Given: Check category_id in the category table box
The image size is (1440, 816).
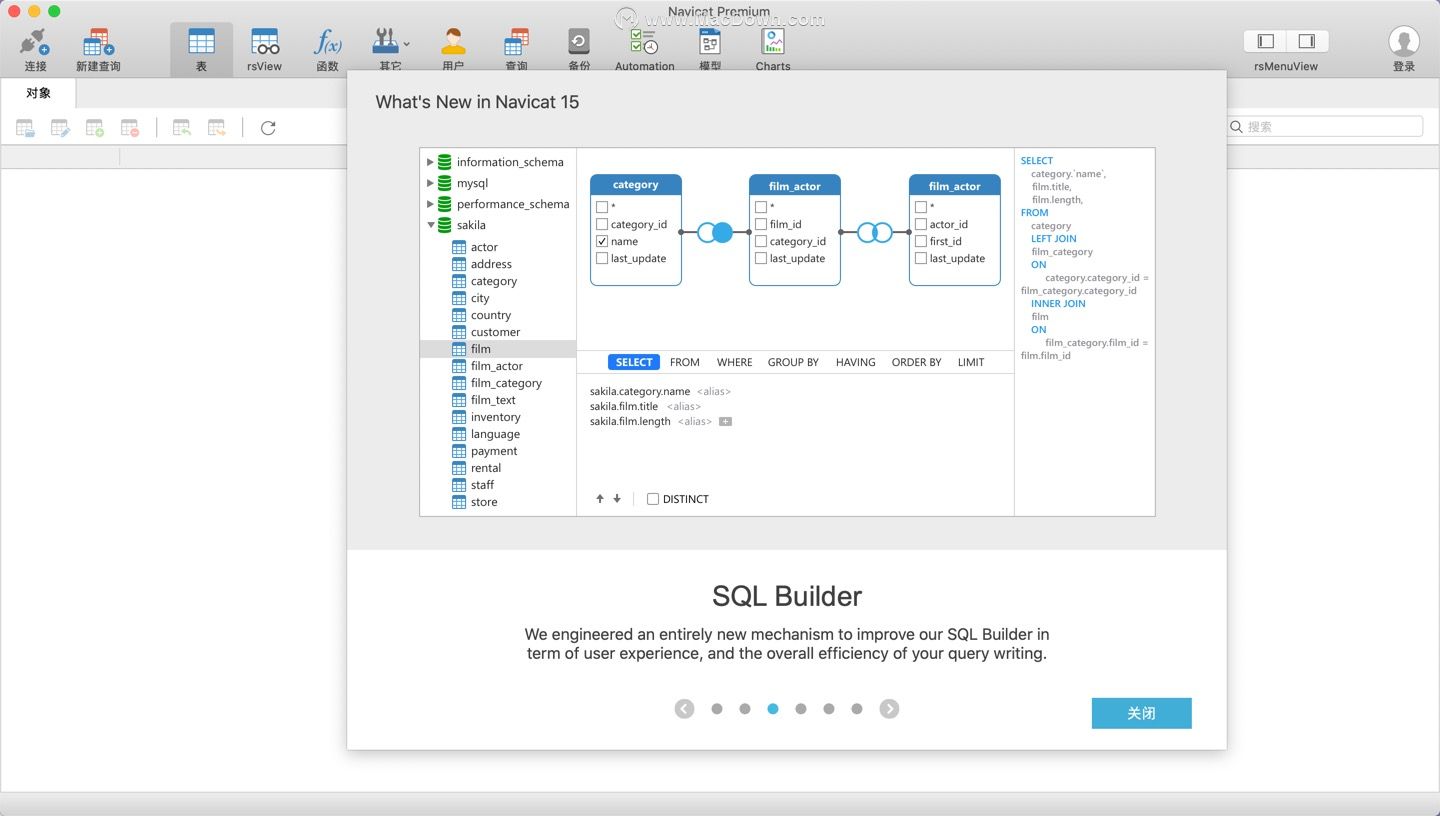Looking at the screenshot, I should click(x=602, y=224).
